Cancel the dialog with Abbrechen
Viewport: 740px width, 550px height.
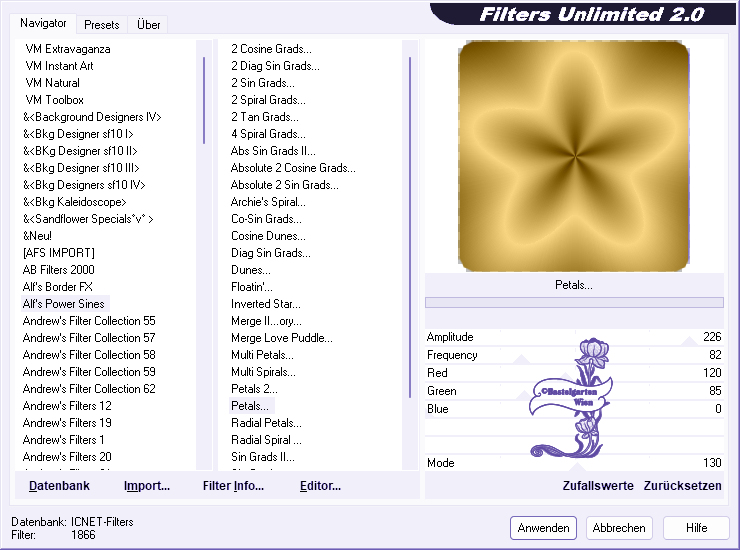coord(619,528)
